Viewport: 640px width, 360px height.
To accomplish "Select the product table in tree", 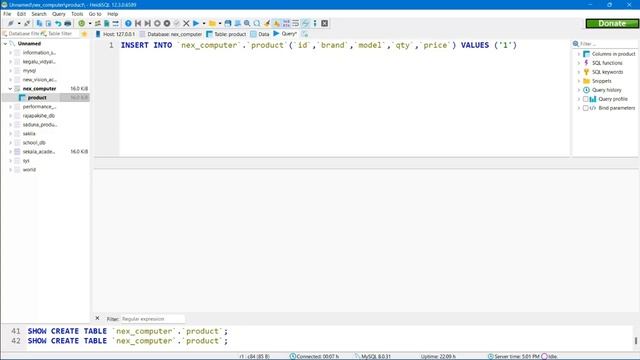I will 37,98.
